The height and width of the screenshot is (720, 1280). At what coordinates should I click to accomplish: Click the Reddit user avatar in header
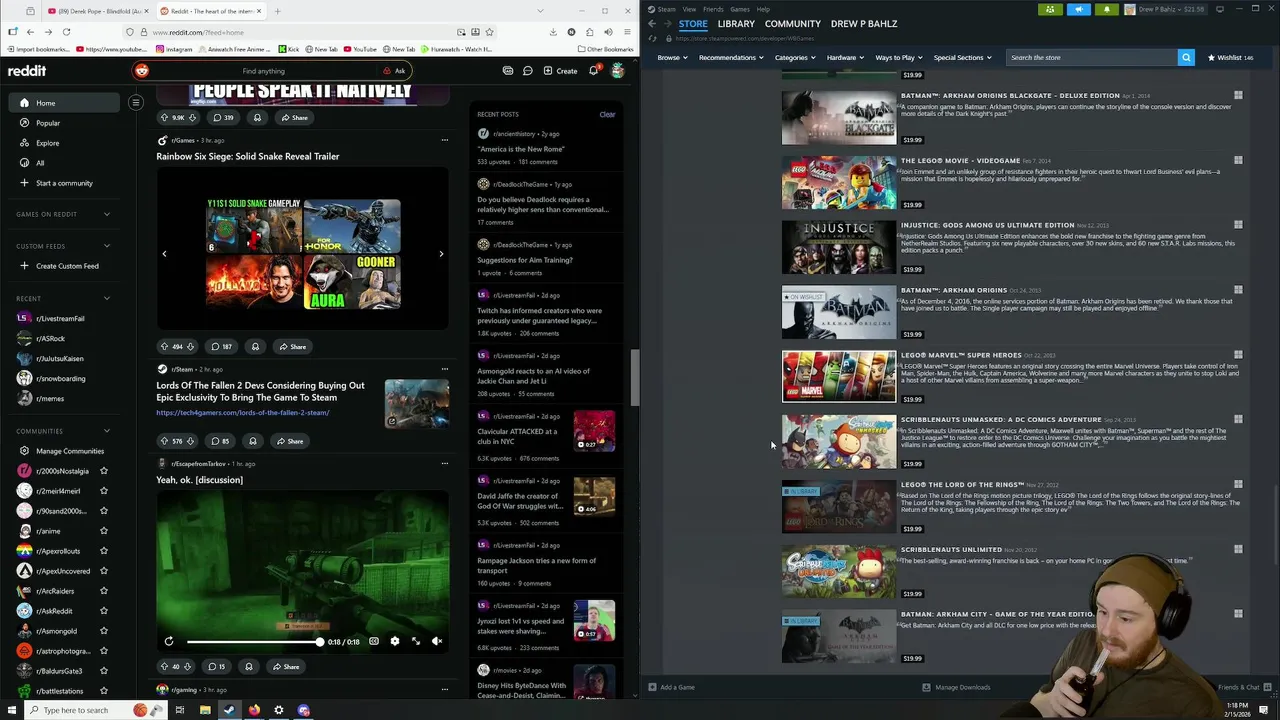coord(618,71)
